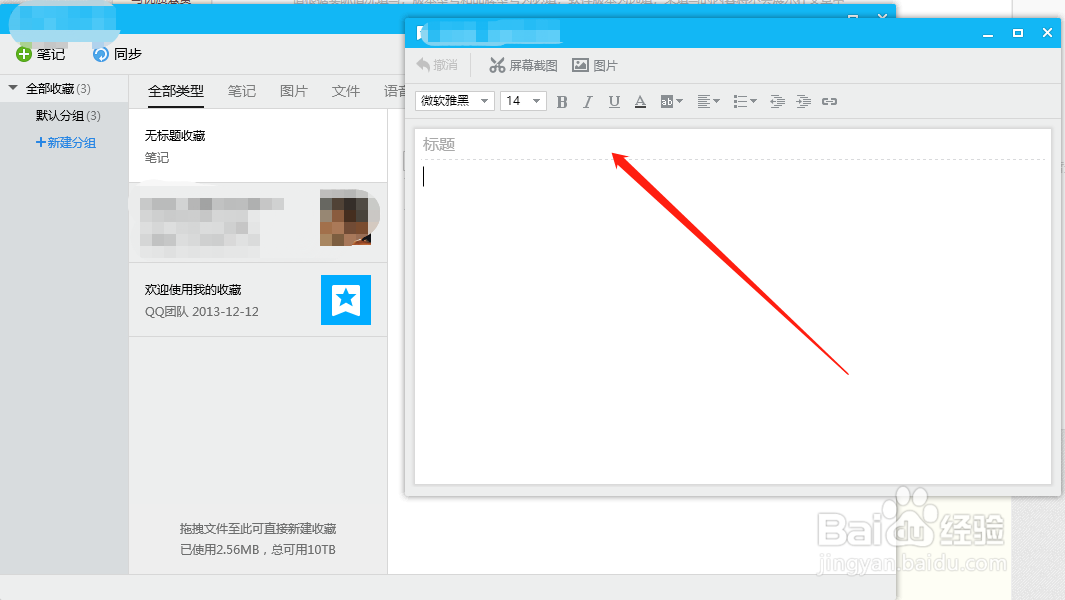Take a screen capture with scissors tool
The height and width of the screenshot is (600, 1065).
[x=523, y=65]
